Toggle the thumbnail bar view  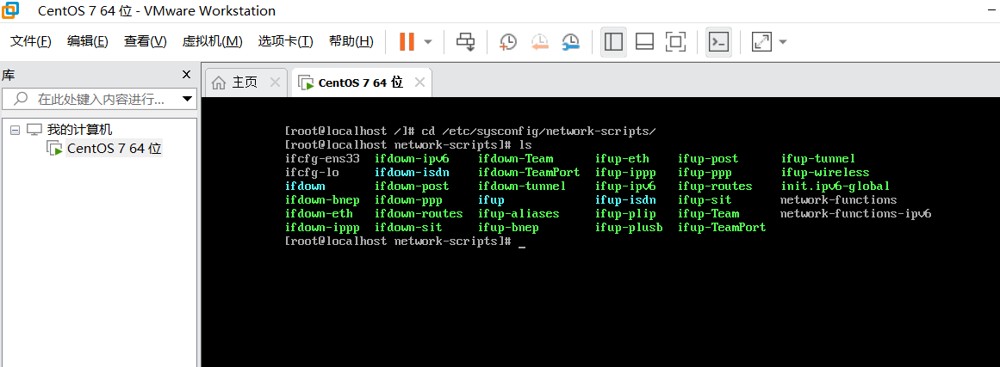[x=645, y=42]
